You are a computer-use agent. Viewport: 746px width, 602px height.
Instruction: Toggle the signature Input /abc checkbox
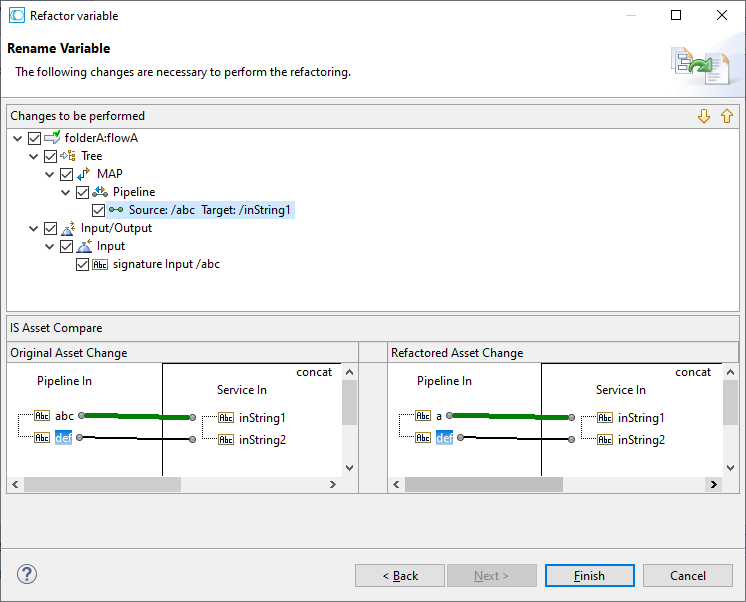(x=83, y=265)
